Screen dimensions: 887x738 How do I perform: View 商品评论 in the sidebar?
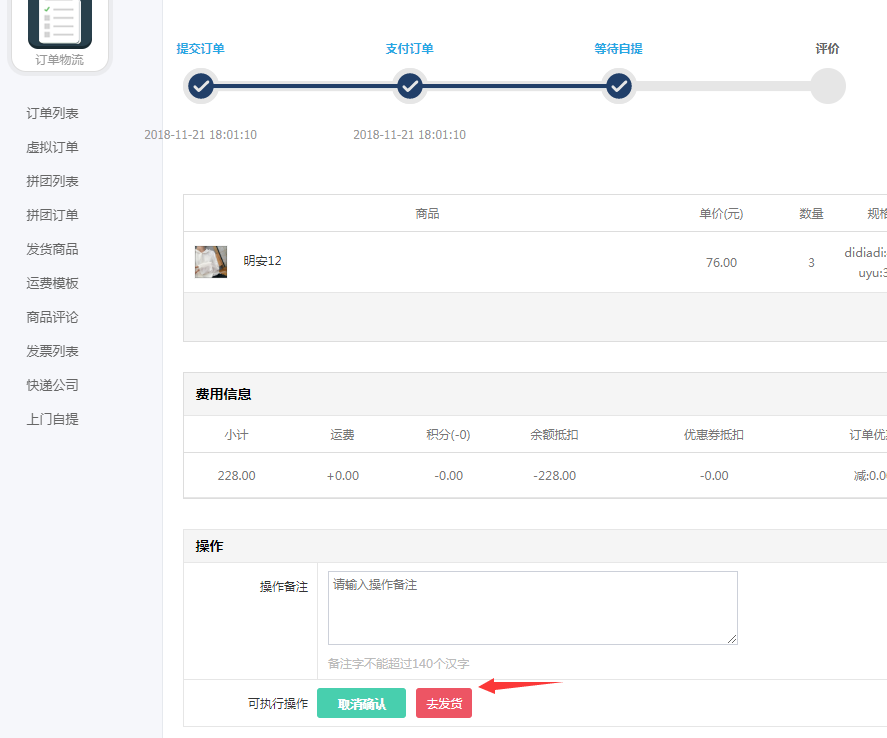tap(52, 317)
